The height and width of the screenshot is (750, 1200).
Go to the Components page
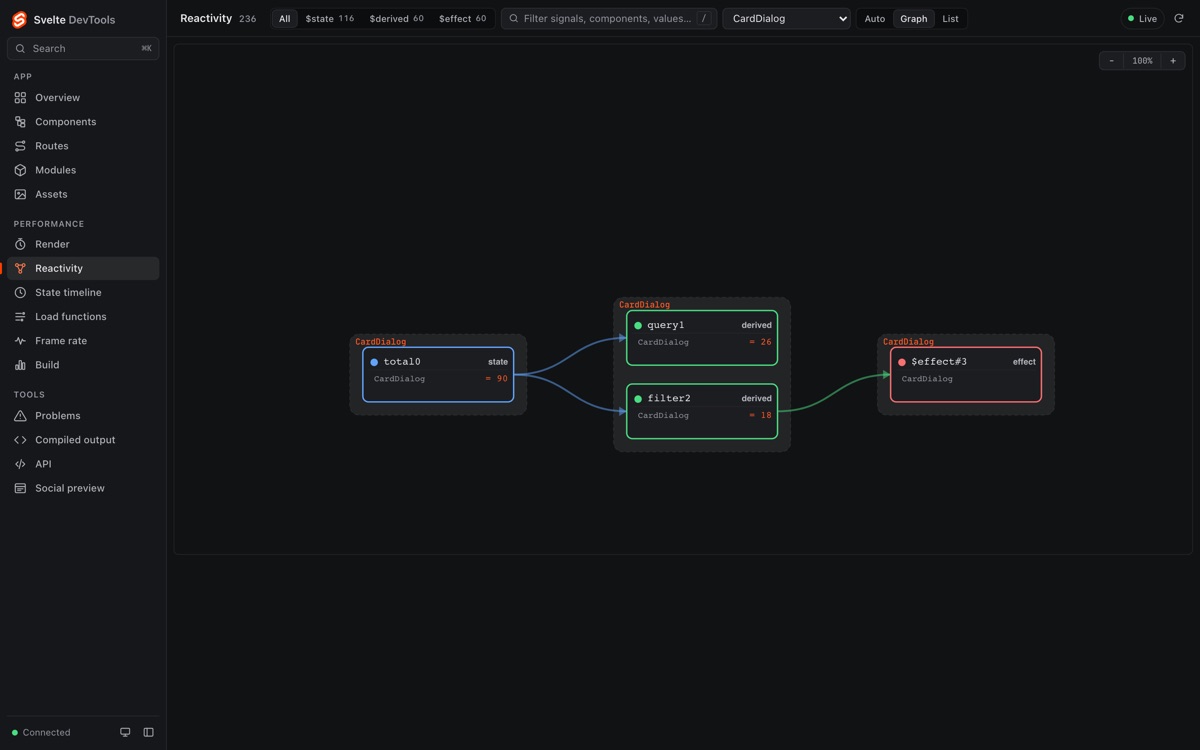(83, 122)
